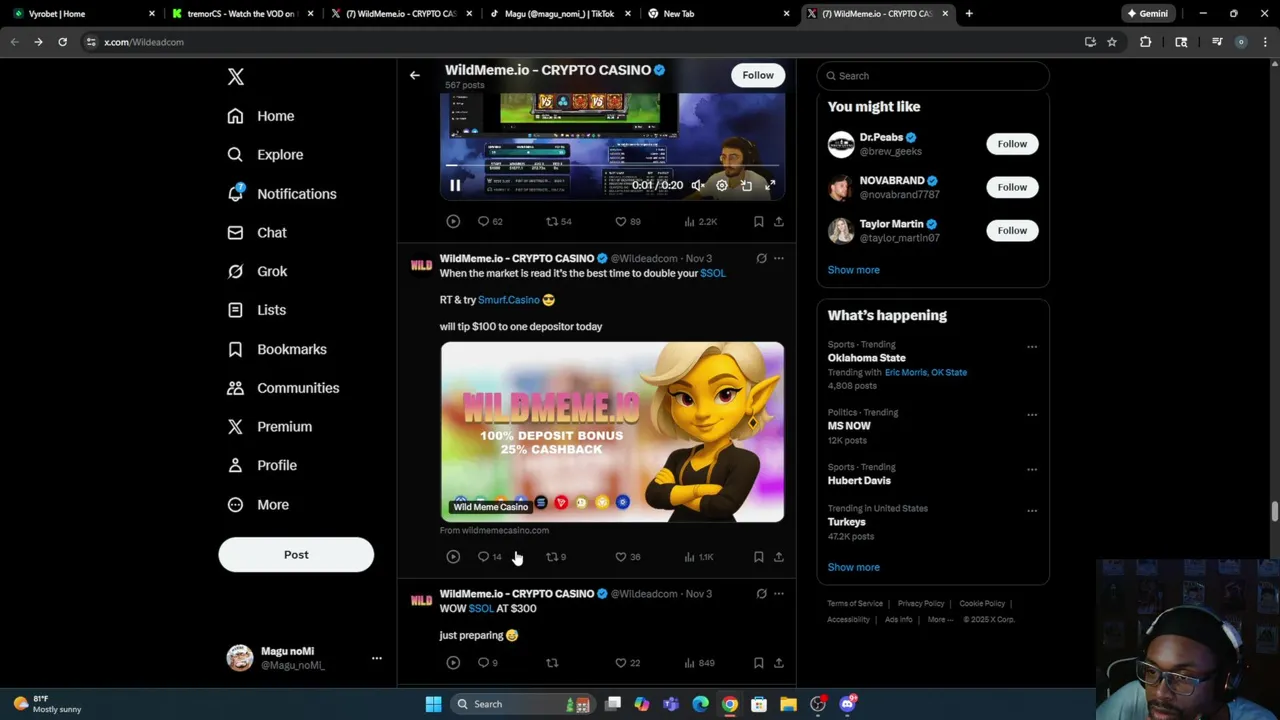Bookmark the WOW $SOL post
This screenshot has height=720, width=1280.
pyautogui.click(x=758, y=663)
